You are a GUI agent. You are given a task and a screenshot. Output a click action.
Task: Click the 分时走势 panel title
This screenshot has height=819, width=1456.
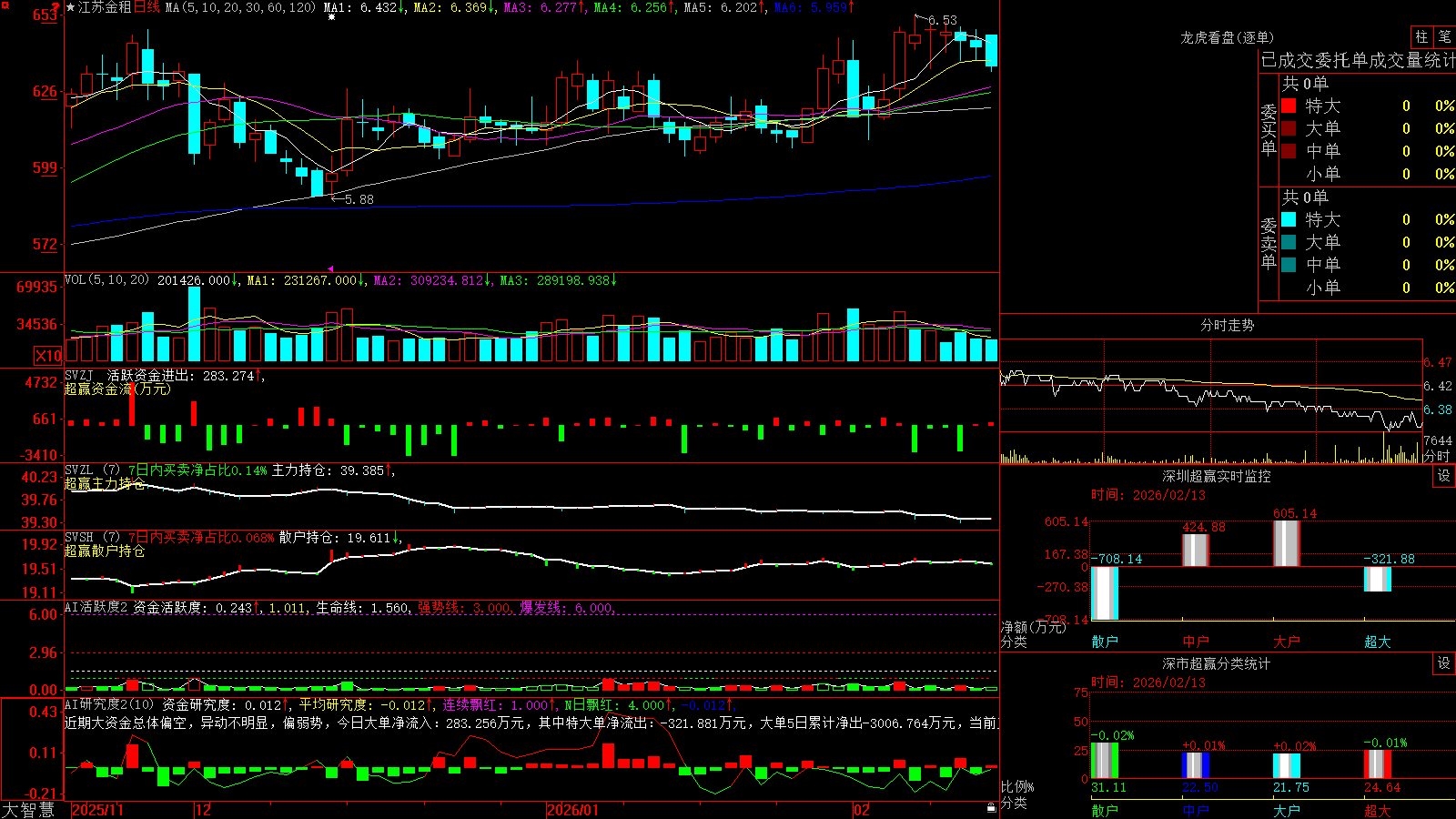(1227, 325)
